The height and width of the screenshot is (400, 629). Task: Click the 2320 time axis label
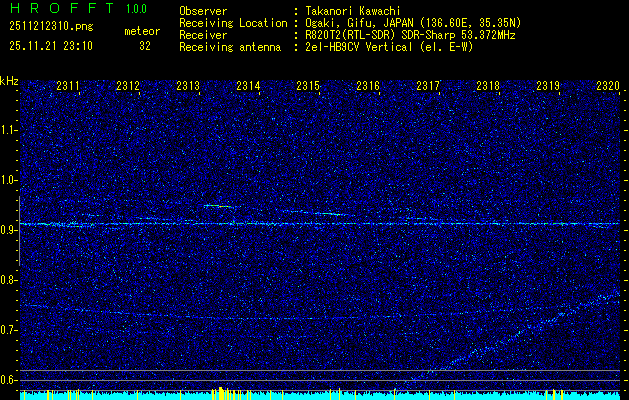tap(608, 85)
